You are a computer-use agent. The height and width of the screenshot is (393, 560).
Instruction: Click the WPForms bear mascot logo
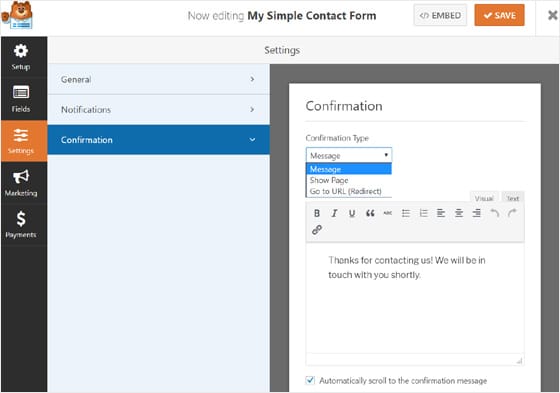click(x=17, y=15)
